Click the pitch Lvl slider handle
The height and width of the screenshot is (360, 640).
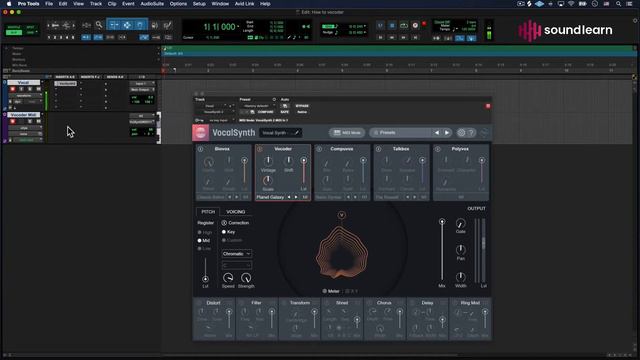[x=205, y=279]
